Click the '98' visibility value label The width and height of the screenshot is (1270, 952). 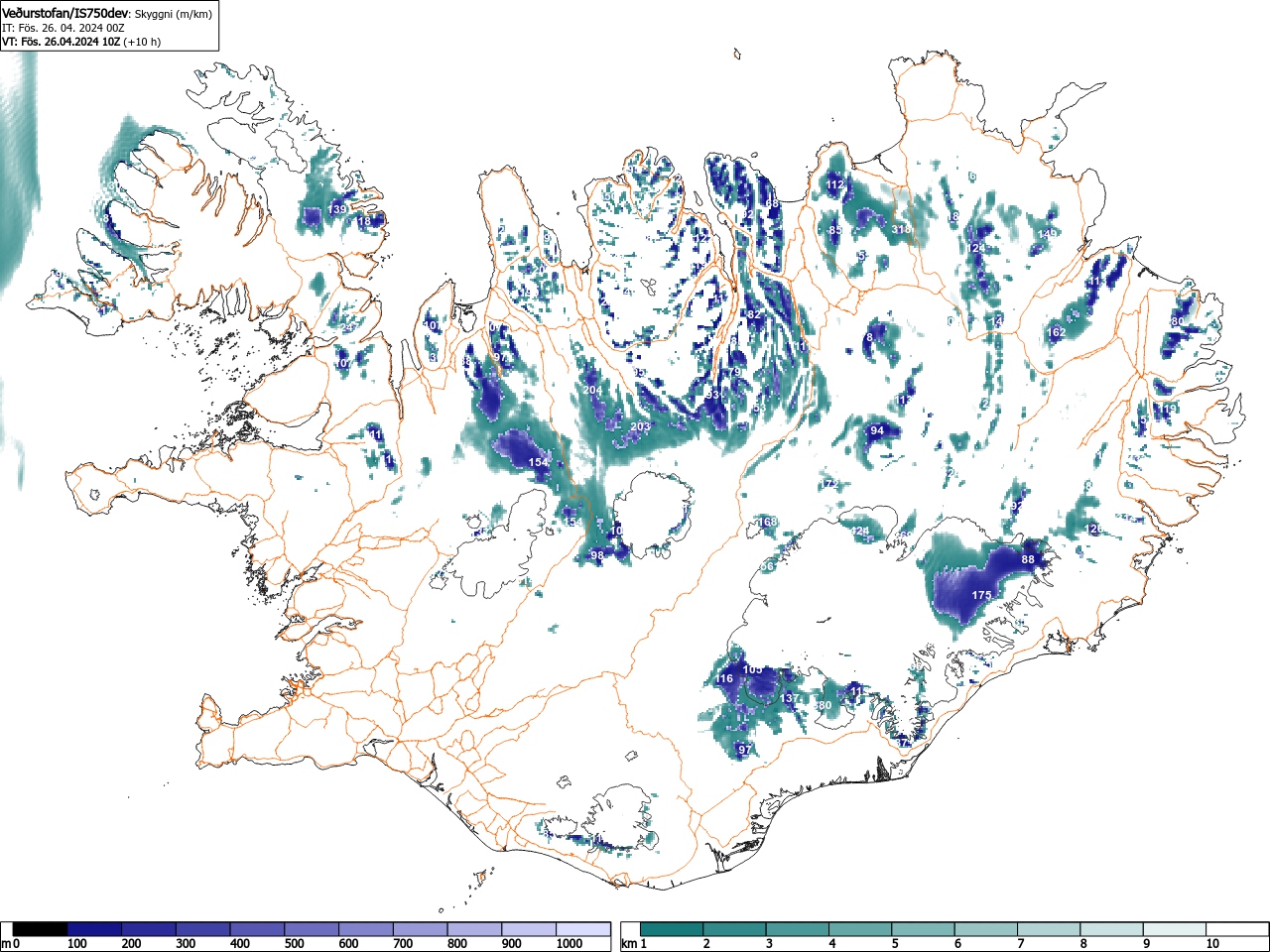tap(596, 556)
